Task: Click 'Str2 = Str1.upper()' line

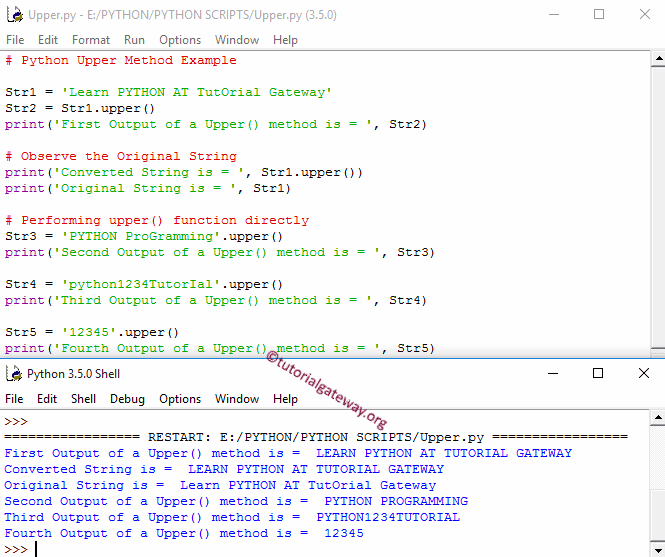Action: (80, 108)
